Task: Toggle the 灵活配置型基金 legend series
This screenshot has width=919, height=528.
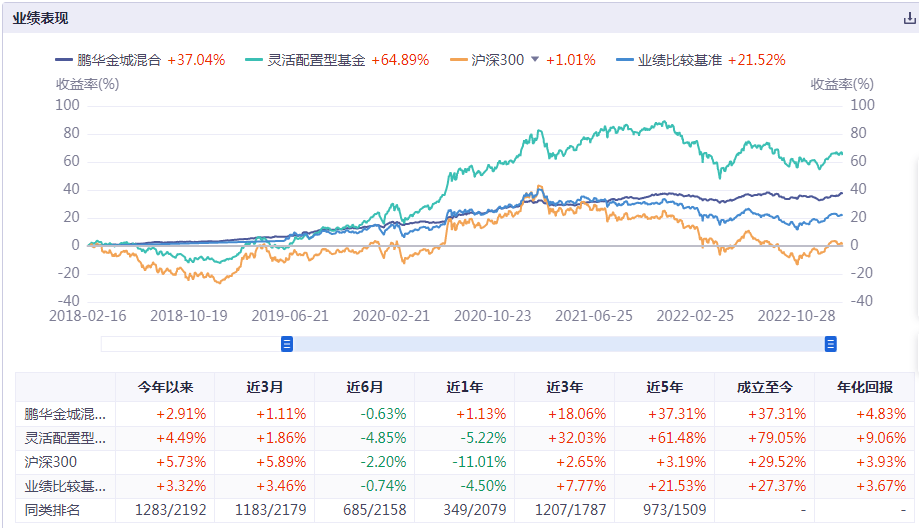Action: tap(317, 60)
